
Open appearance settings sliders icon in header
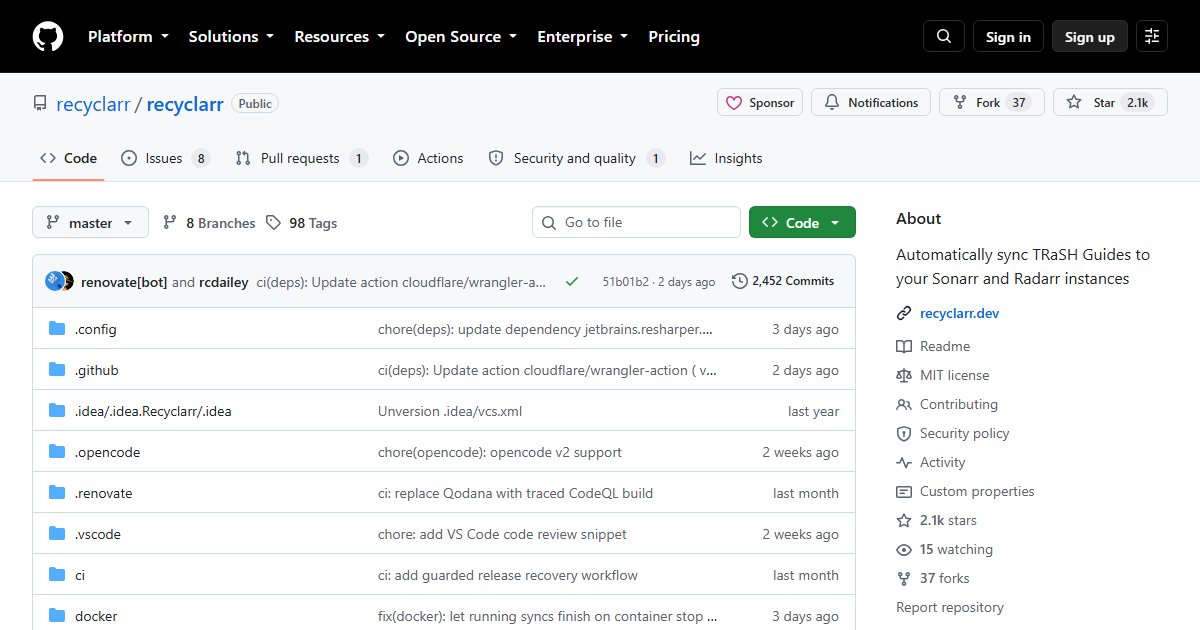click(x=1152, y=37)
